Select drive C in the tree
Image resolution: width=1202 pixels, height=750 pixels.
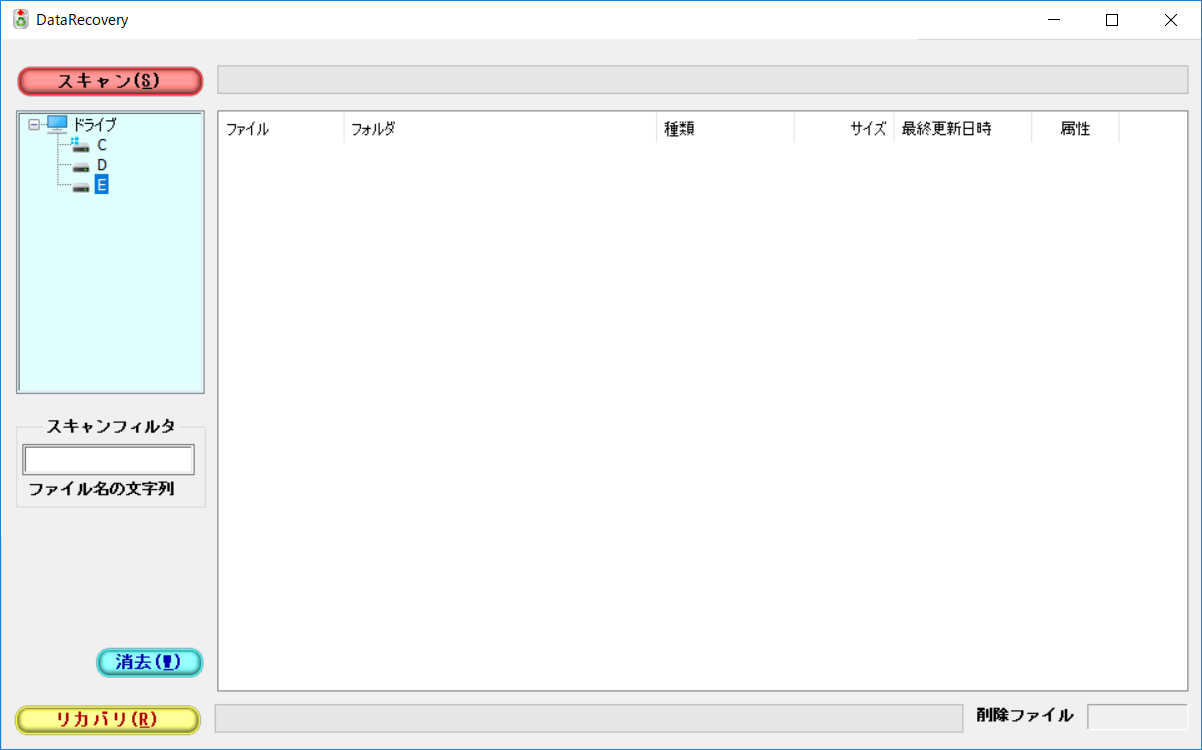click(x=102, y=145)
